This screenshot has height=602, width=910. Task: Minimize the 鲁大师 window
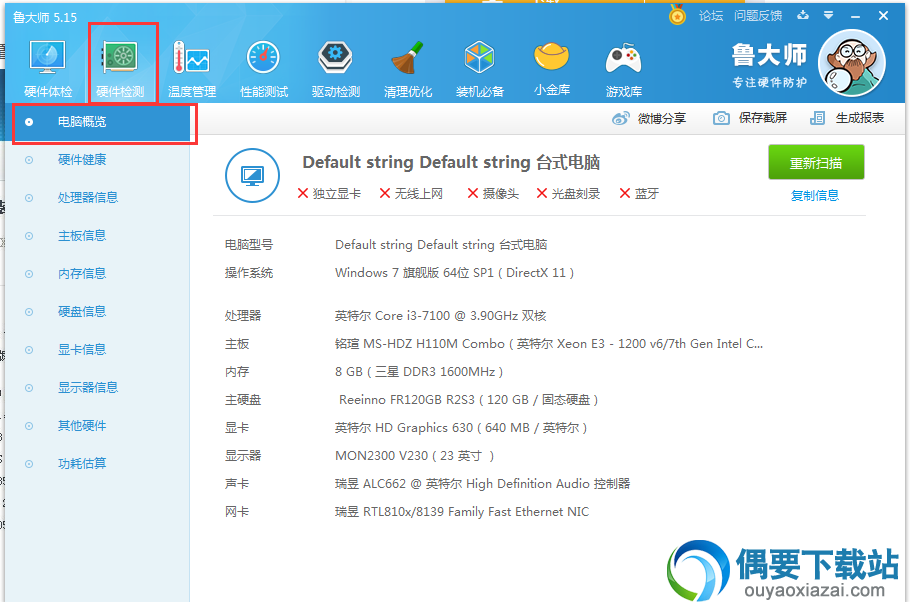click(855, 16)
